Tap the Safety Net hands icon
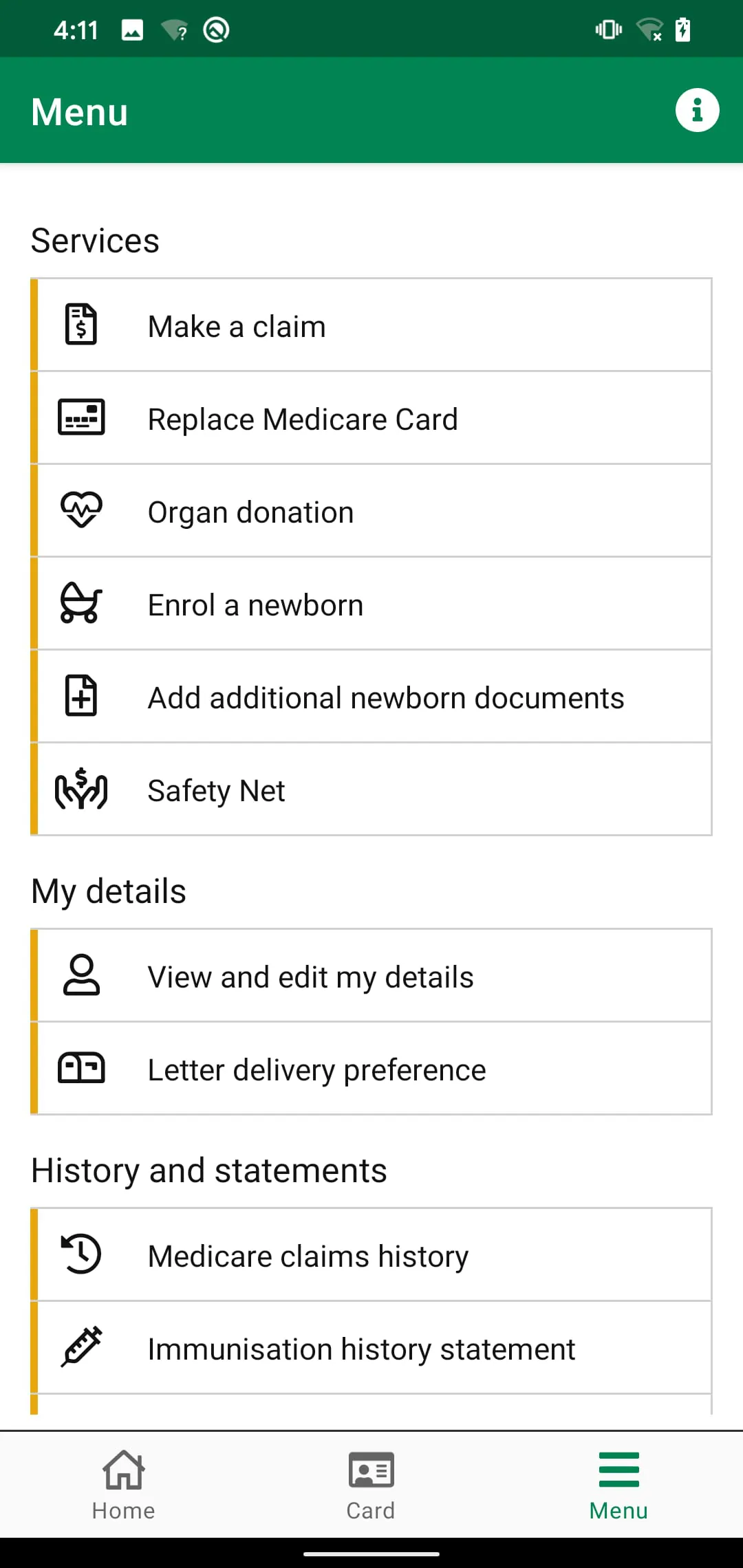The height and width of the screenshot is (1568, 743). click(x=81, y=790)
